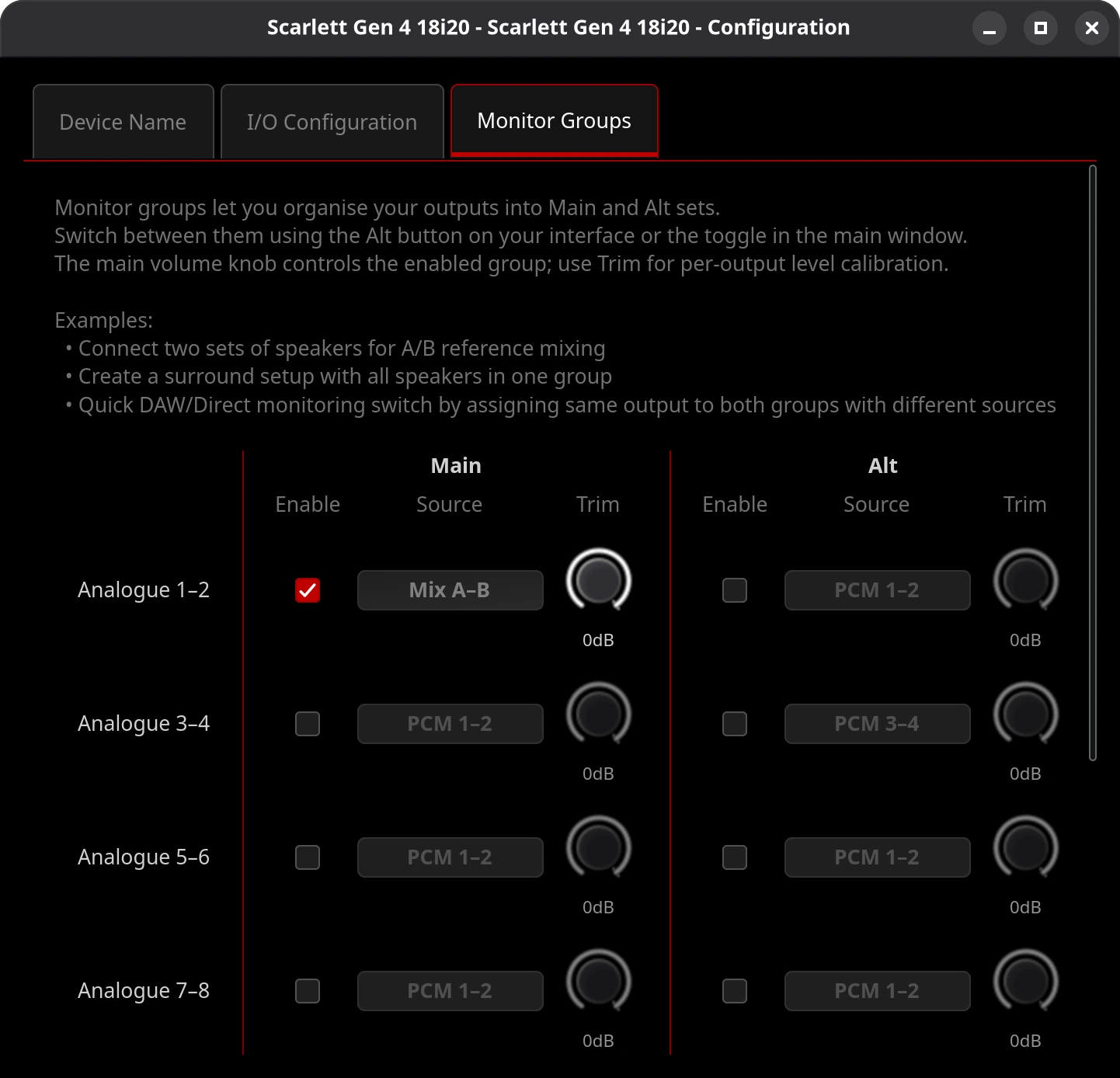Enable Alt group for Analogue 1–2

point(735,590)
